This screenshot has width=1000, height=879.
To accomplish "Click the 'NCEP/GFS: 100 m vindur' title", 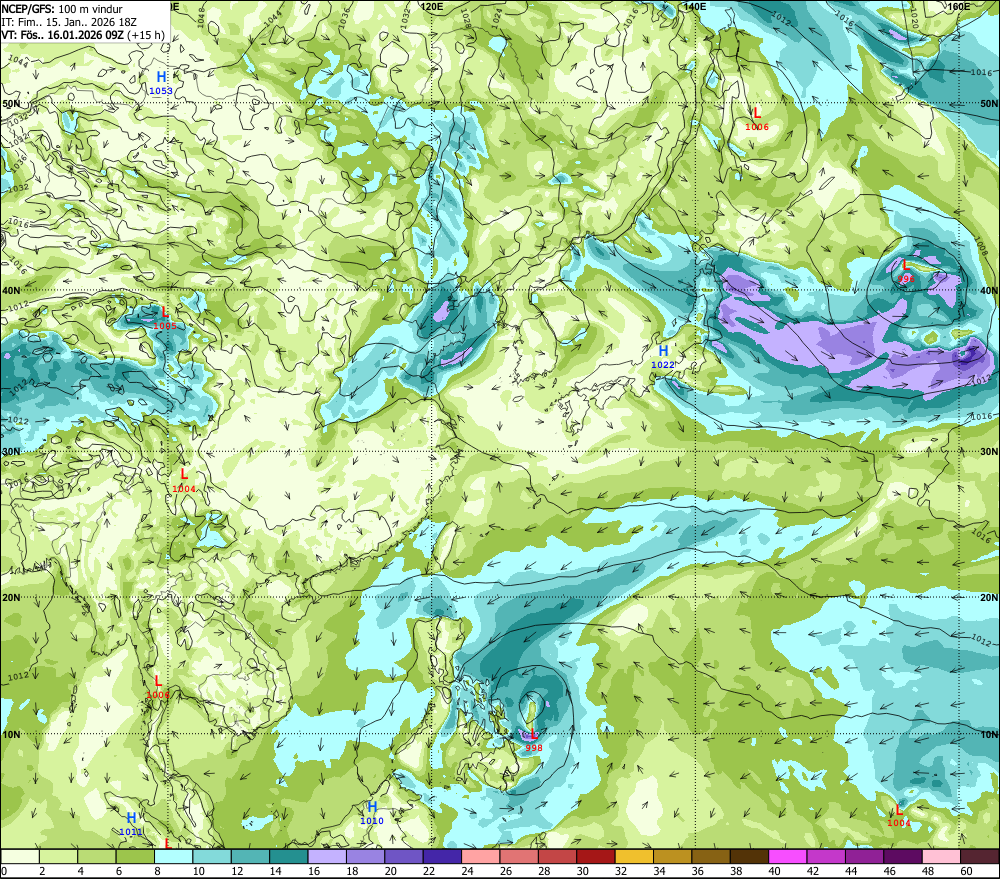I will (x=62, y=9).
